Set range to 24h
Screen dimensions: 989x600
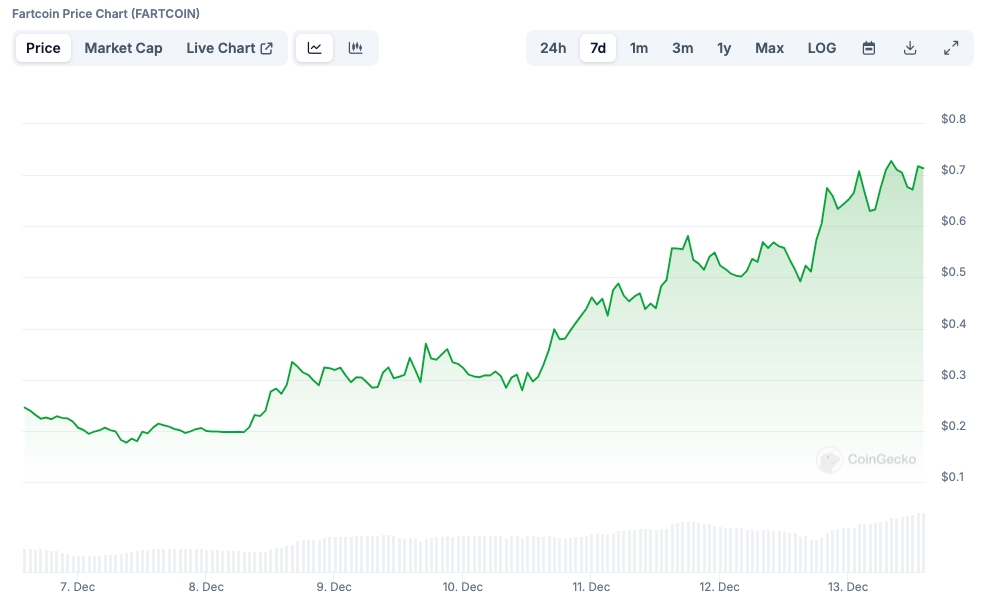pos(553,48)
